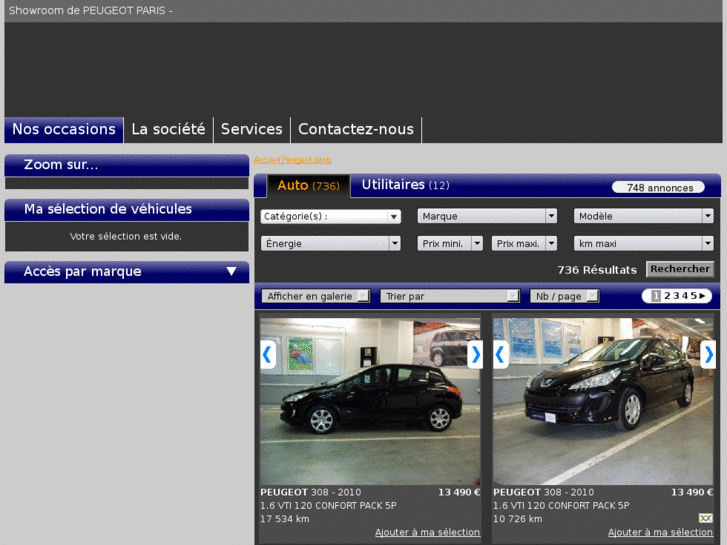Switch to the Auto (736) tab
Image resolution: width=727 pixels, height=545 pixels.
point(308,186)
